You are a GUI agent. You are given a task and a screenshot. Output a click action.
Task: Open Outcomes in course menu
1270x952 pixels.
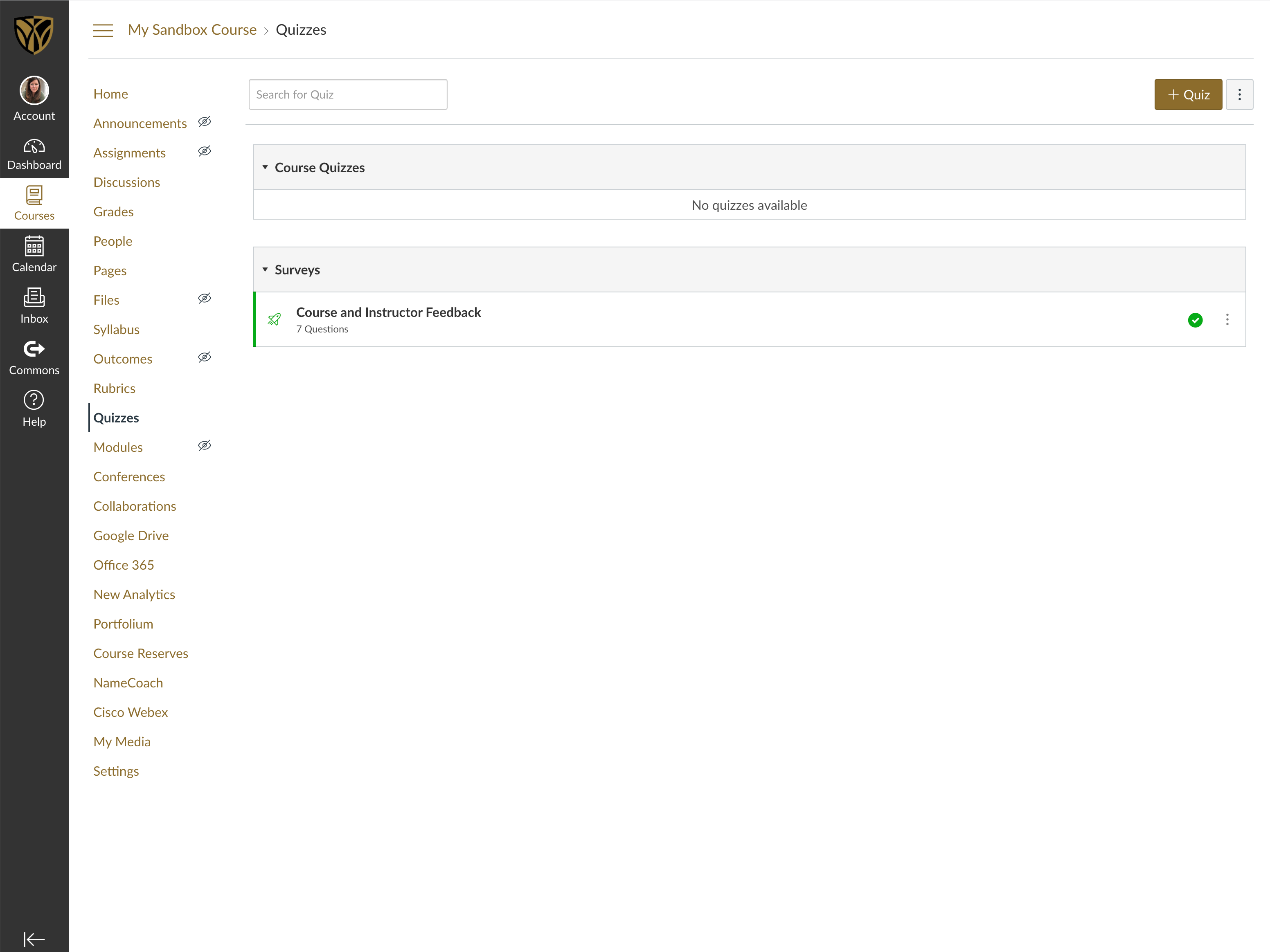point(123,359)
